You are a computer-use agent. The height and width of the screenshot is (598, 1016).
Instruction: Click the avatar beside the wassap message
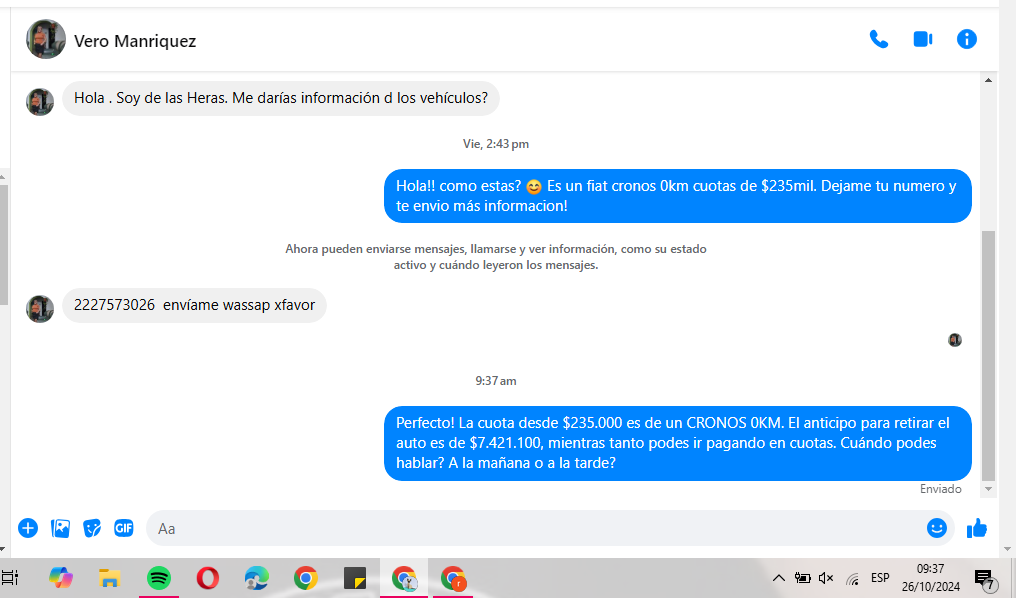[x=40, y=308]
